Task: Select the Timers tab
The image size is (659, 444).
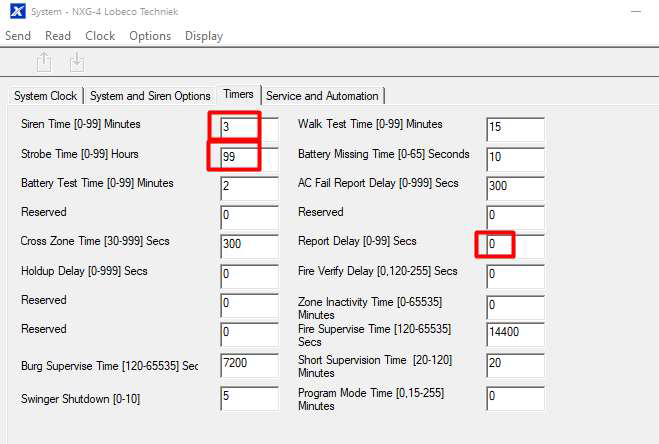Action: coord(238,94)
